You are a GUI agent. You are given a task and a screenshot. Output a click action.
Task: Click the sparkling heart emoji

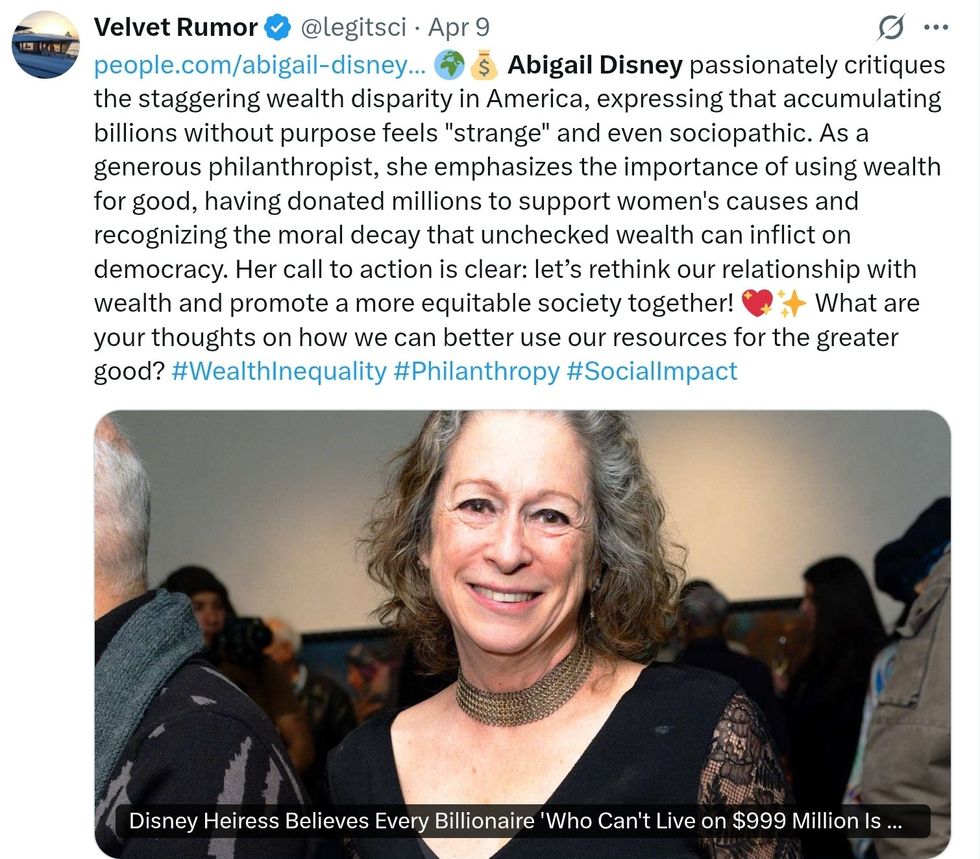[x=758, y=302]
